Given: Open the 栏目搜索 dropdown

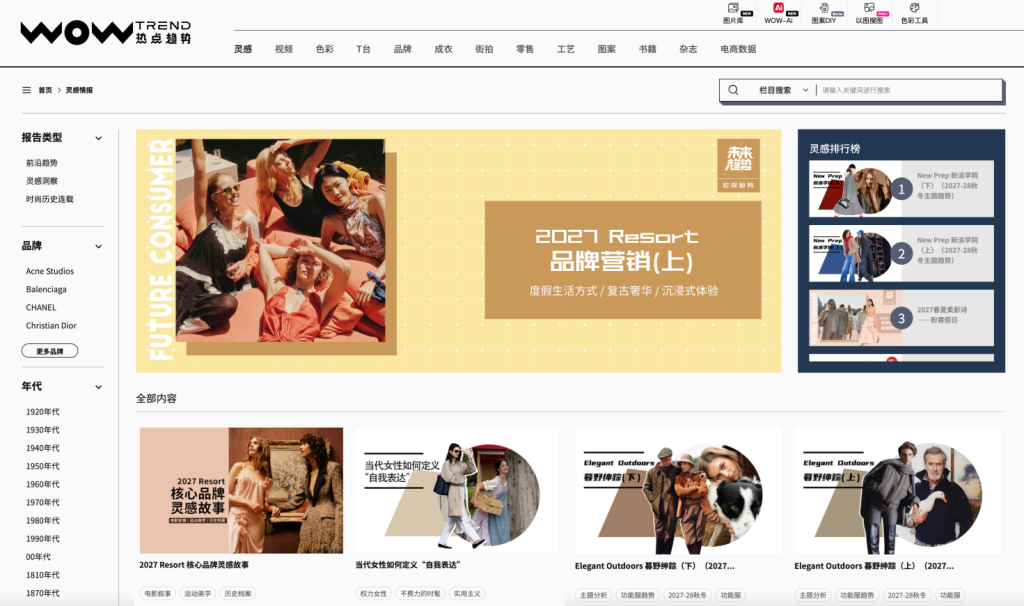Looking at the screenshot, I should pos(783,90).
